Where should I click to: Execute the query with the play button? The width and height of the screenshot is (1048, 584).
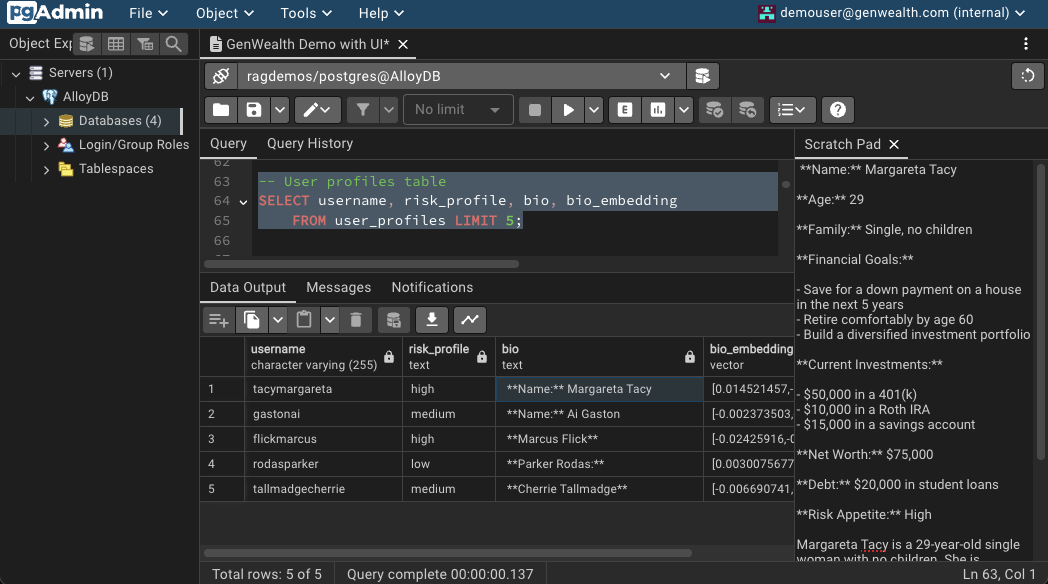(x=568, y=110)
